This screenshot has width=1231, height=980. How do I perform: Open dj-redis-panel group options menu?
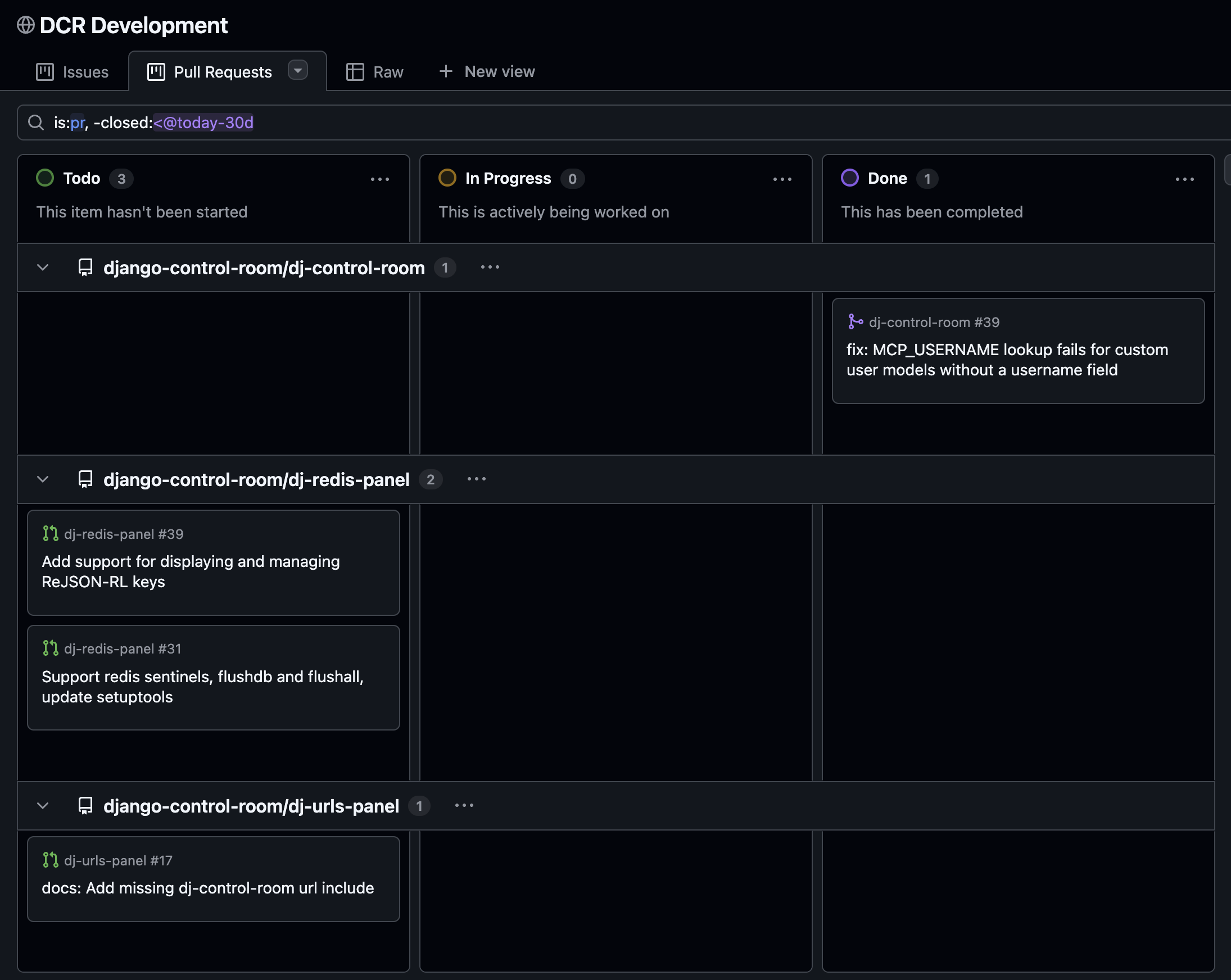[x=477, y=479]
